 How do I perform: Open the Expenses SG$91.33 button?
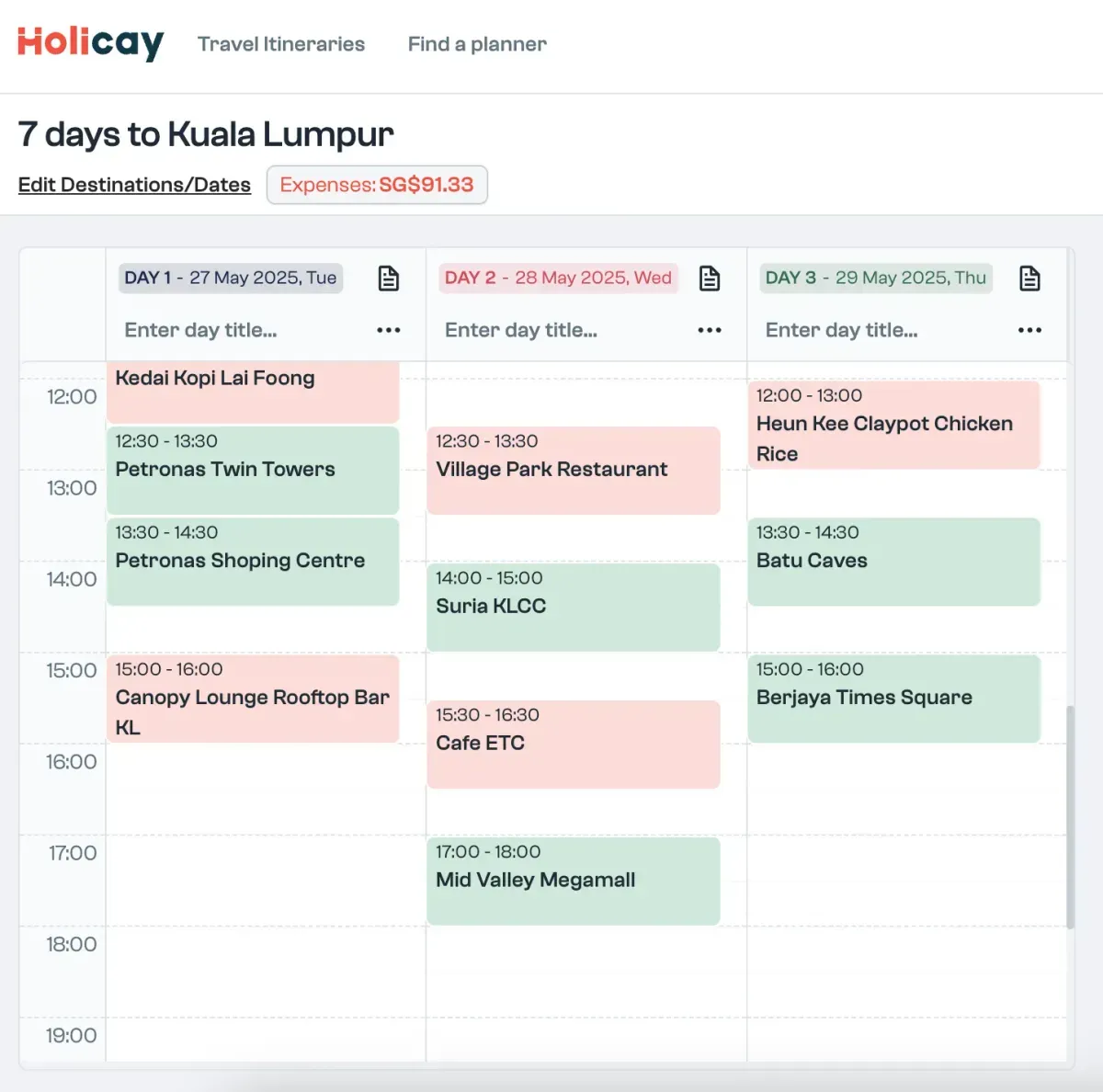pyautogui.click(x=377, y=185)
